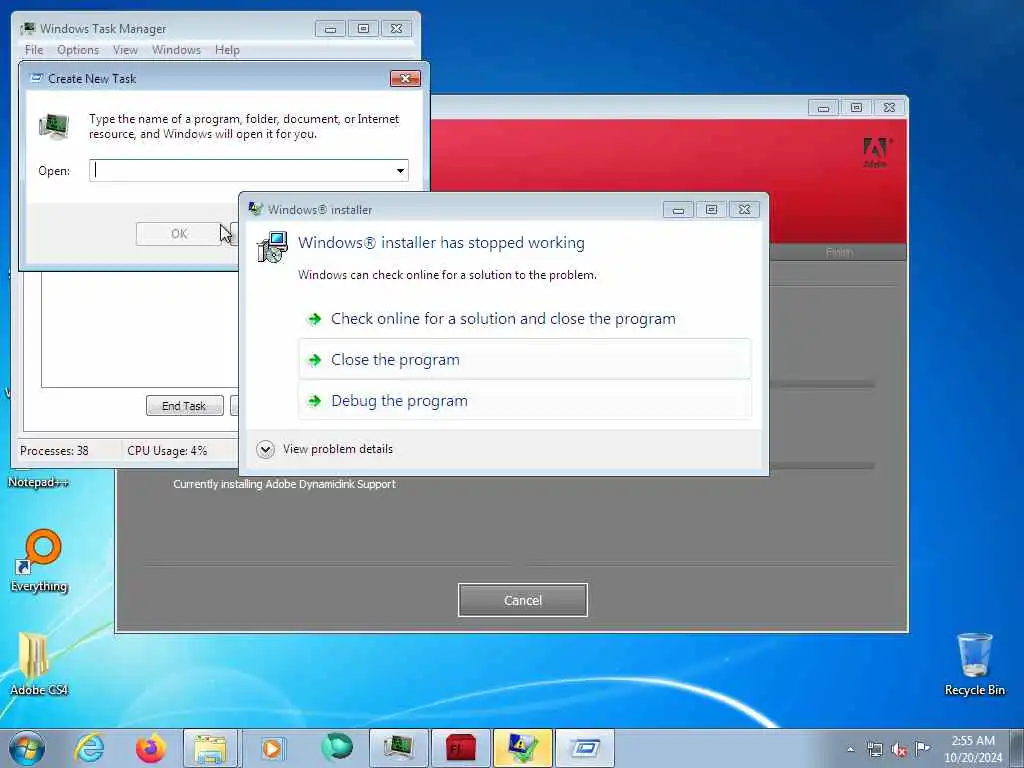
Task: Click the network tray icon
Action: tap(874, 749)
